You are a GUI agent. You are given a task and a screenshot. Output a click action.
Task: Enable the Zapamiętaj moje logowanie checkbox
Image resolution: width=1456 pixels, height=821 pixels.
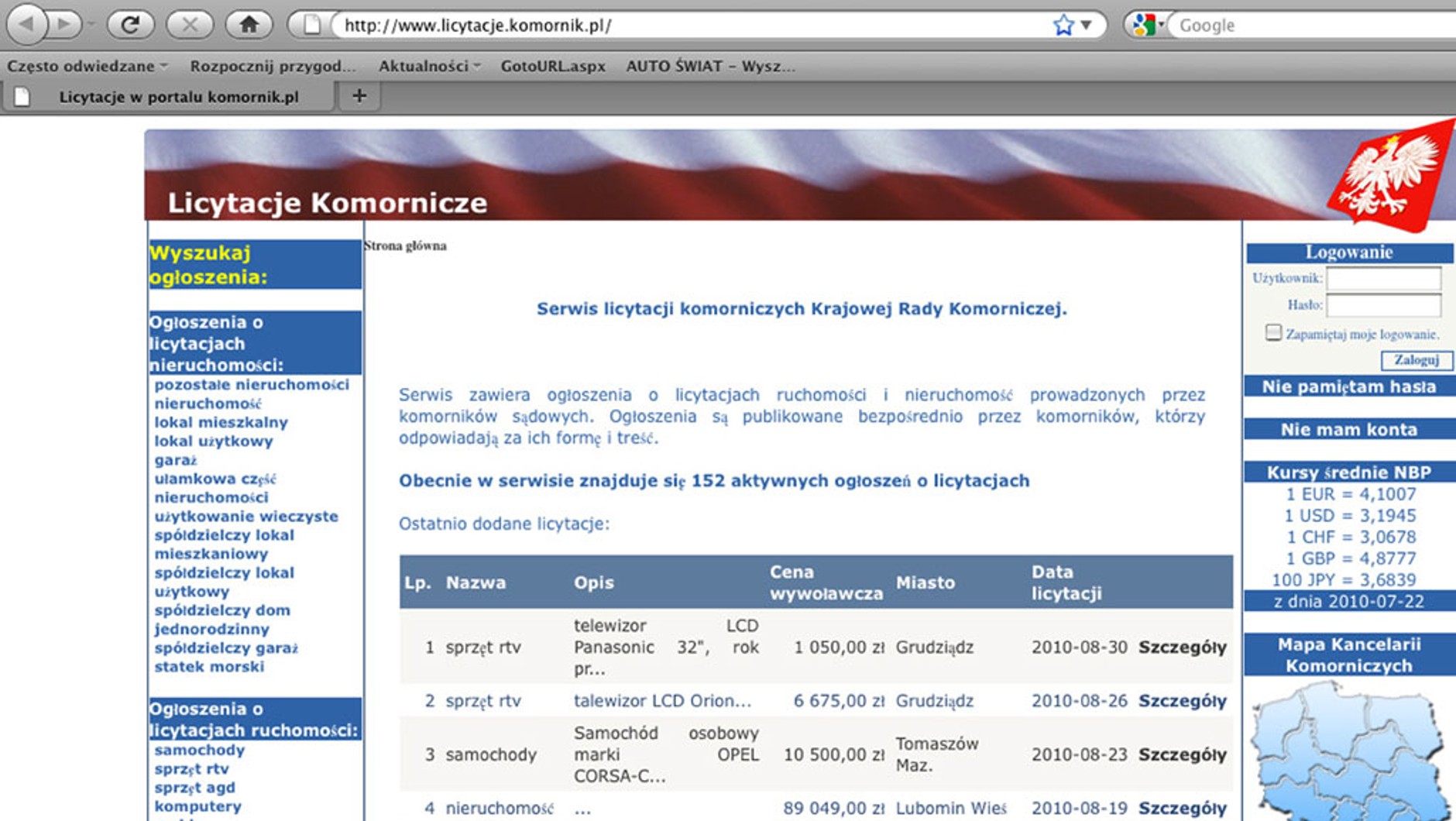tap(1272, 333)
